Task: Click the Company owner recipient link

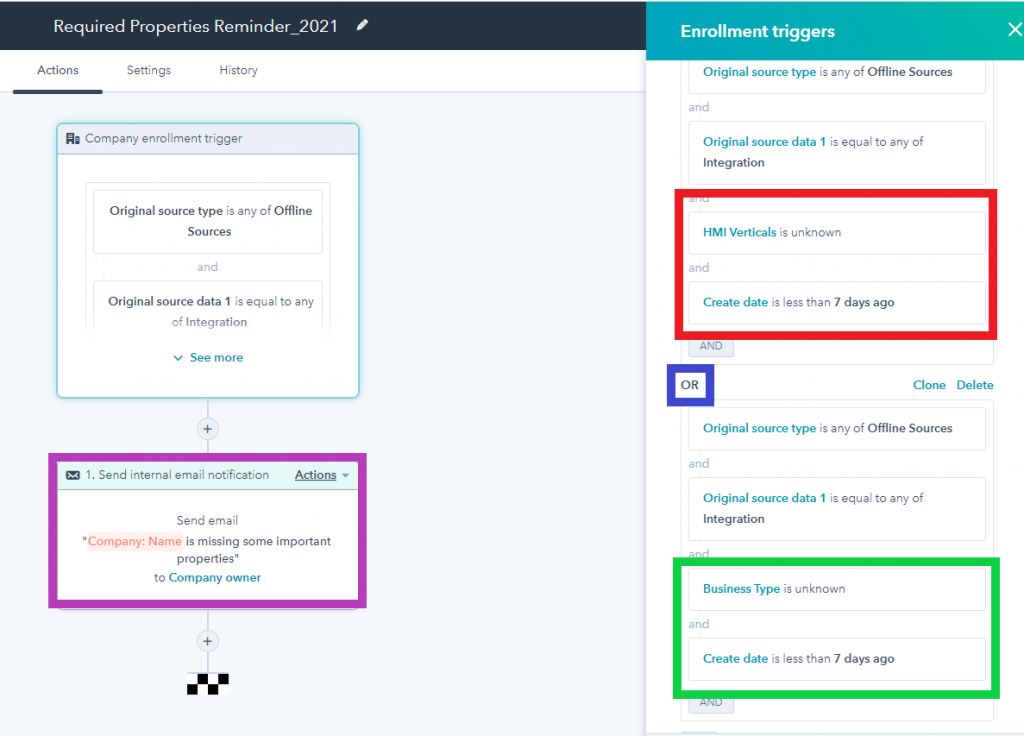Action: pyautogui.click(x=214, y=578)
